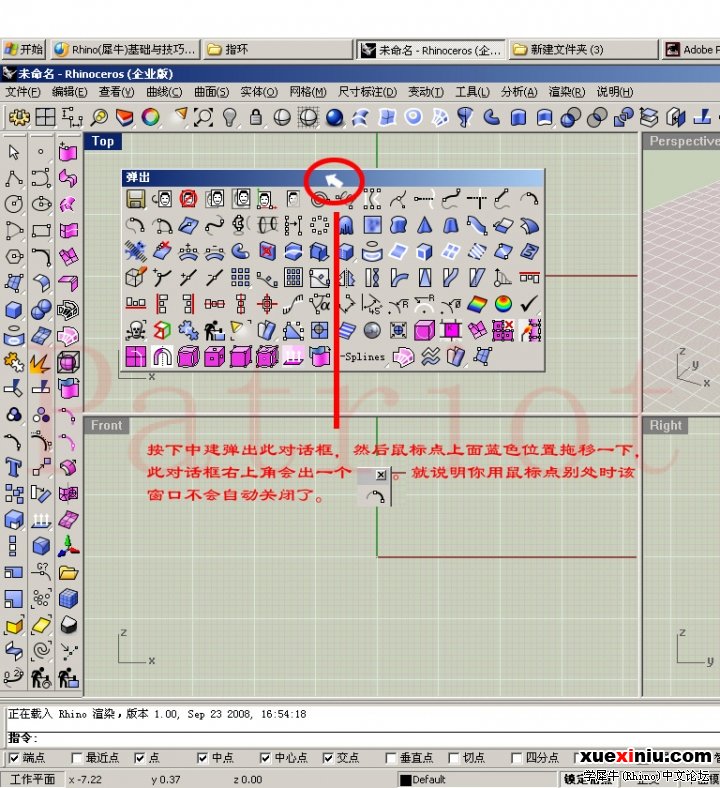Switch to the 新建文件夹 (3) taskbar item
The height and width of the screenshot is (788, 720).
point(583,49)
